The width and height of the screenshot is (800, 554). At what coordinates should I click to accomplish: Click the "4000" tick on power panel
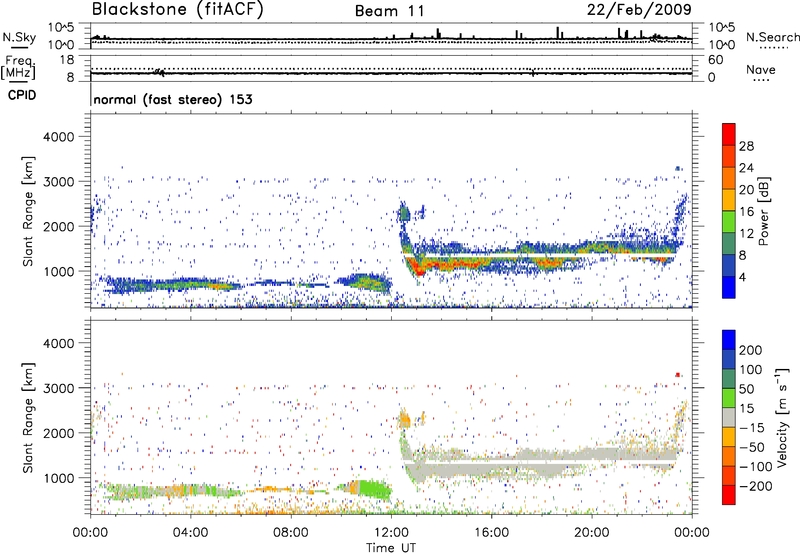tap(58, 137)
